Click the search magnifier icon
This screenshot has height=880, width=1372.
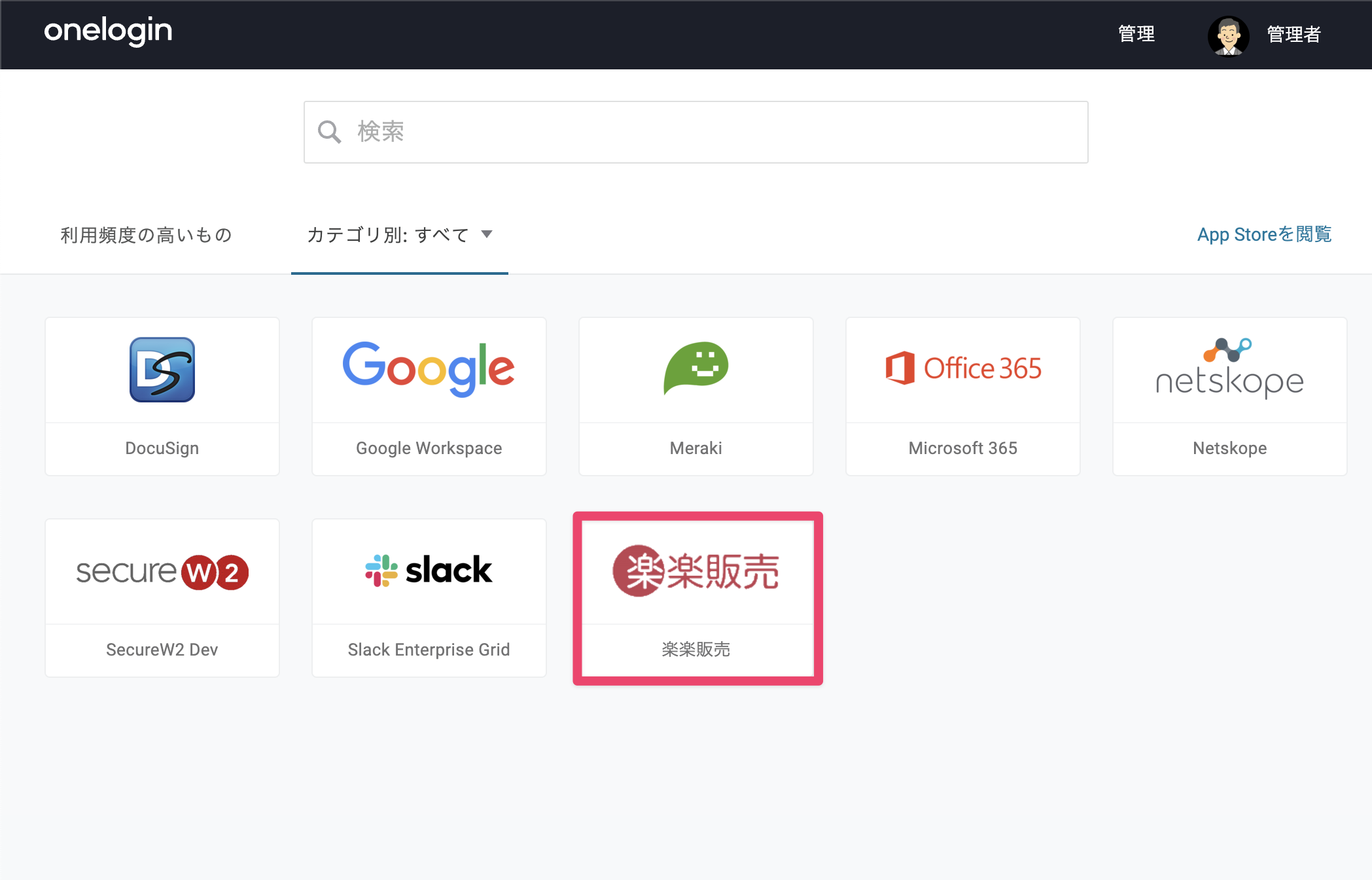coord(329,132)
